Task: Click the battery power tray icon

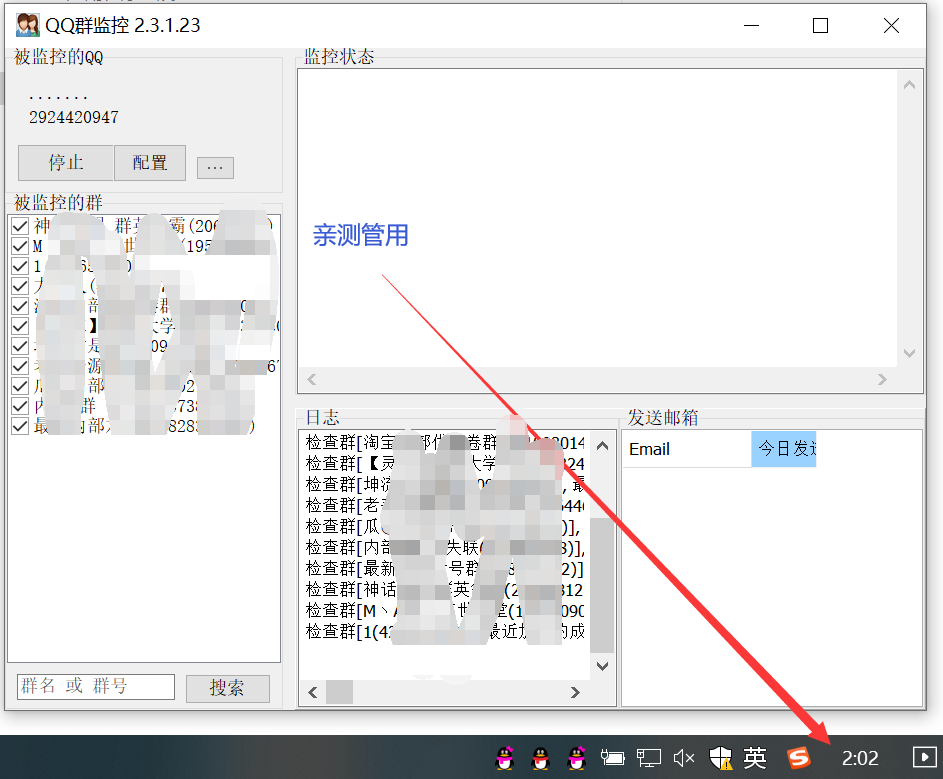Action: 612,759
